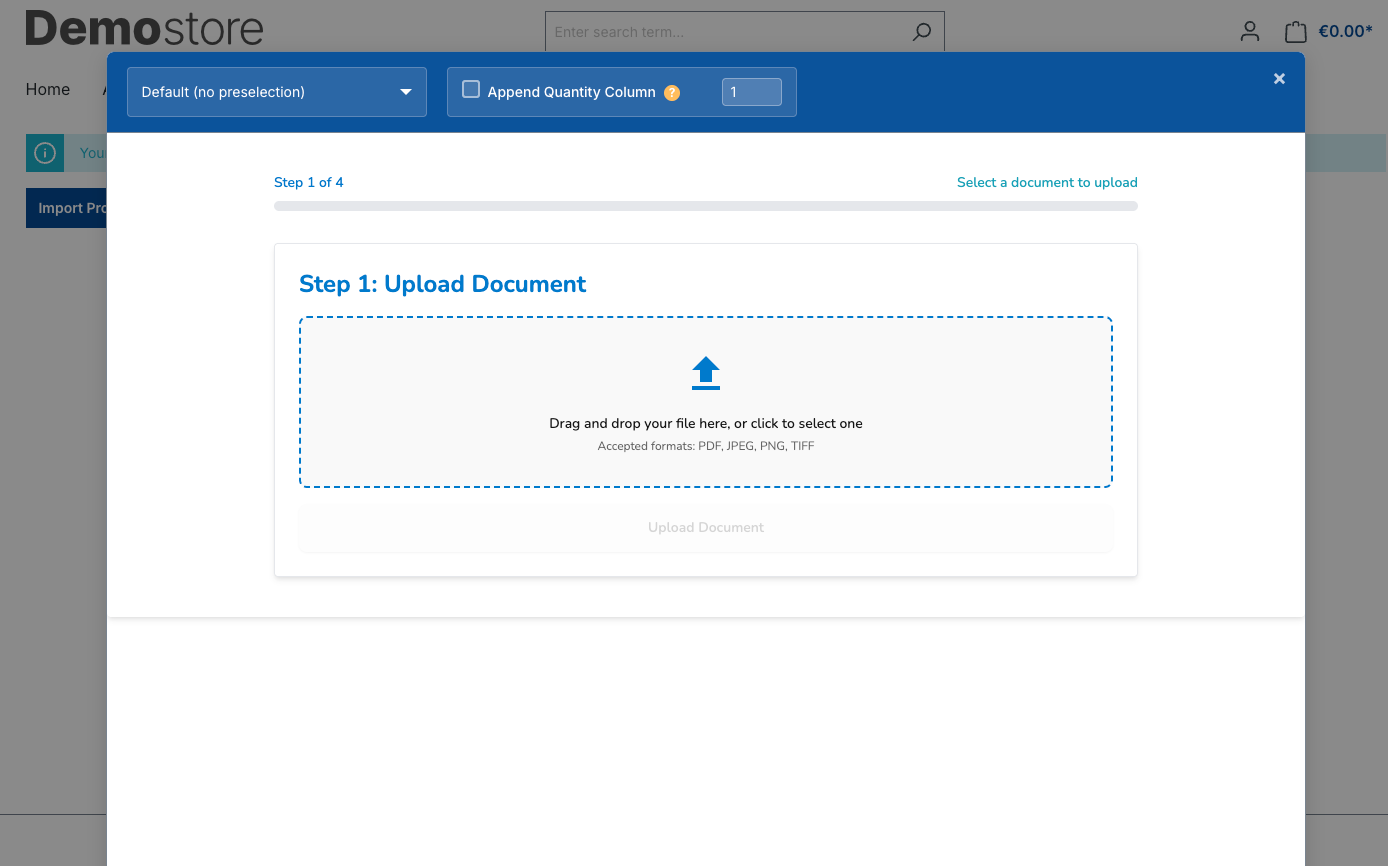
Task: Enable the Append Quantity Column checkbox
Action: (470, 89)
